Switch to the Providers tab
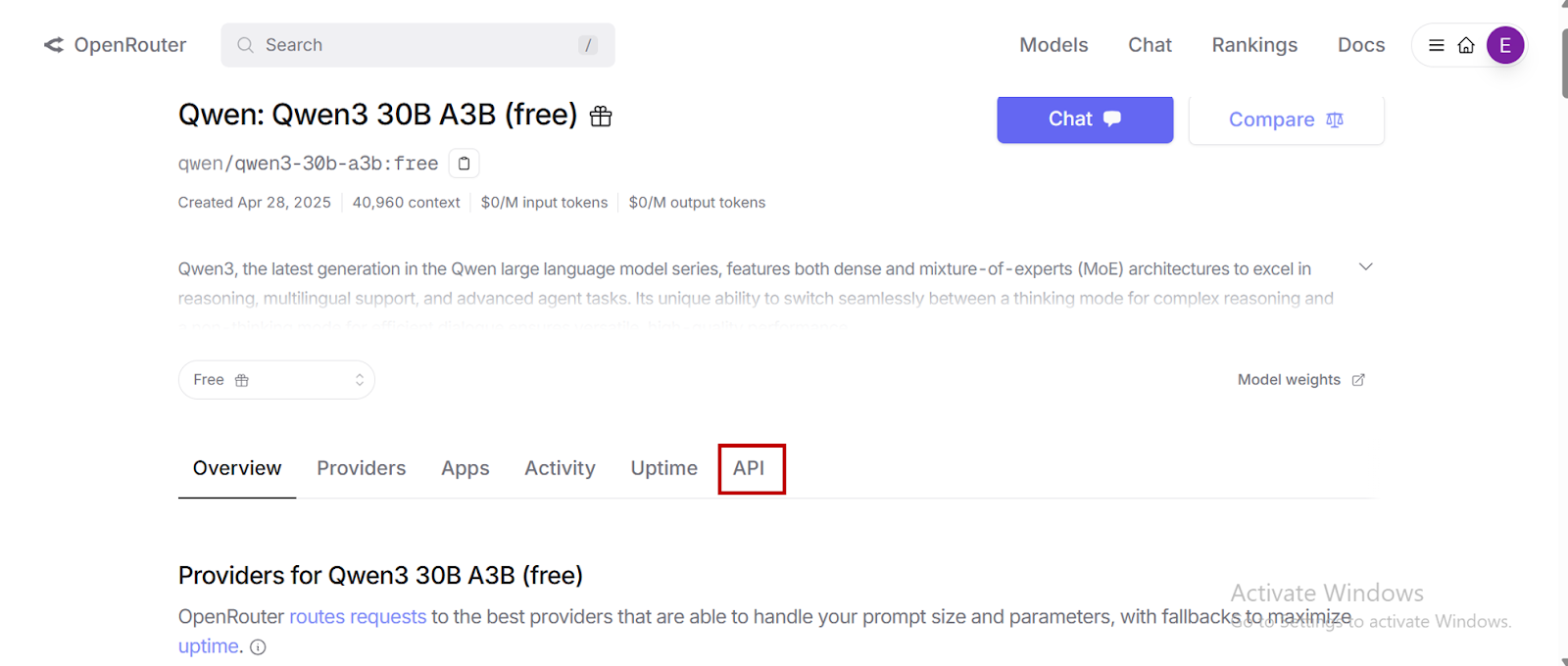The height and width of the screenshot is (666, 1568). (361, 468)
